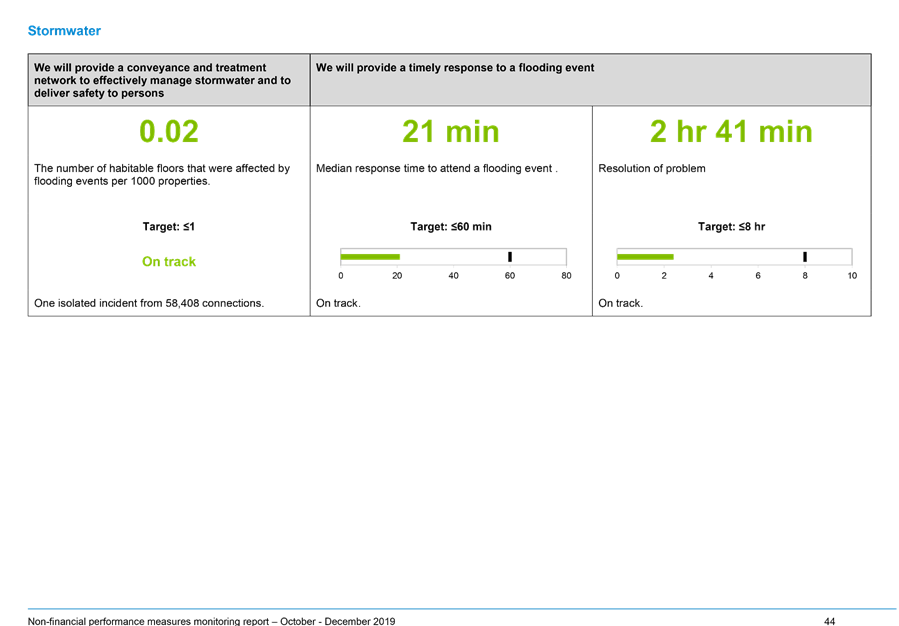Click page number 44 in footer
The image size is (899, 626).
tap(830, 621)
